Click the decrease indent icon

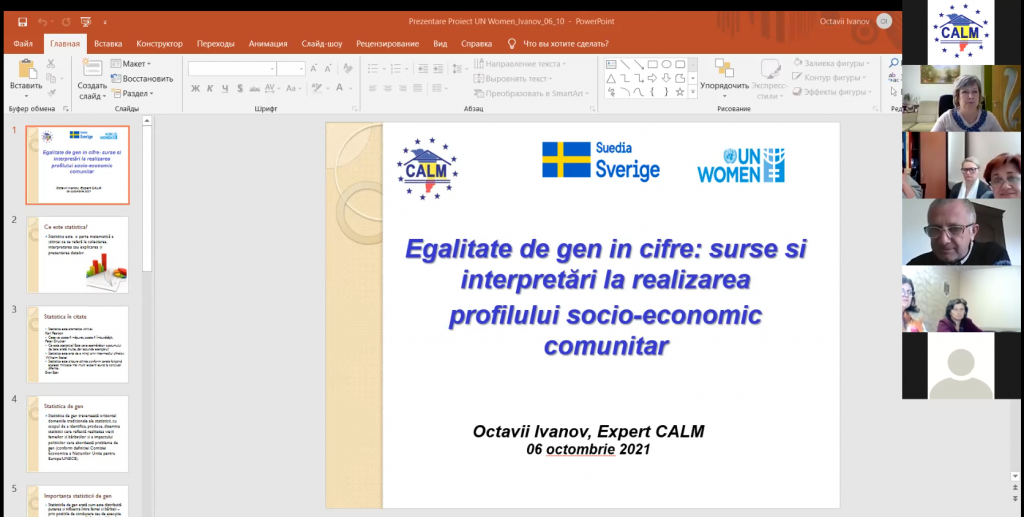423,69
